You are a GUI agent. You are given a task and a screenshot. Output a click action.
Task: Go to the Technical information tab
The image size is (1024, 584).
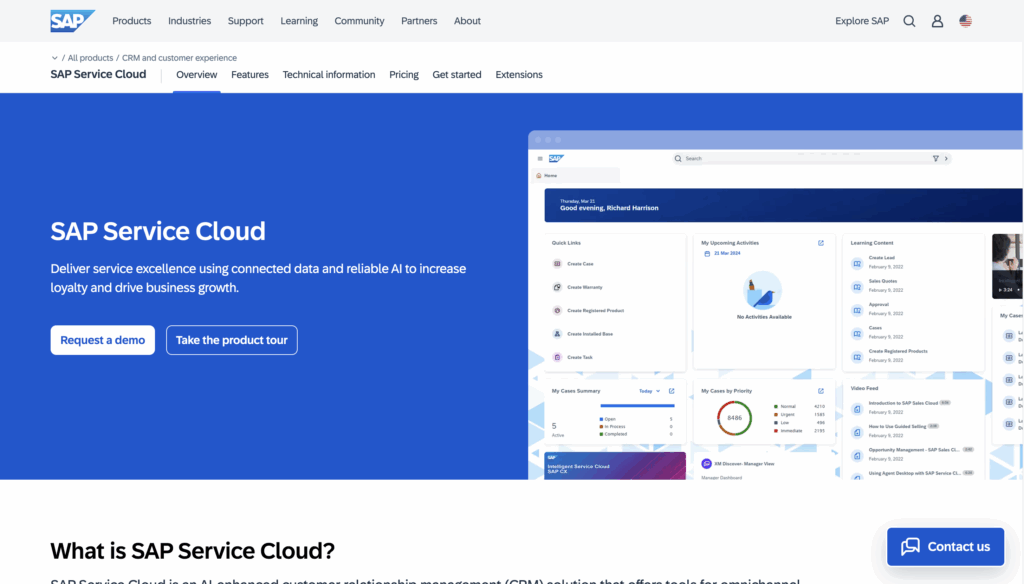click(328, 75)
